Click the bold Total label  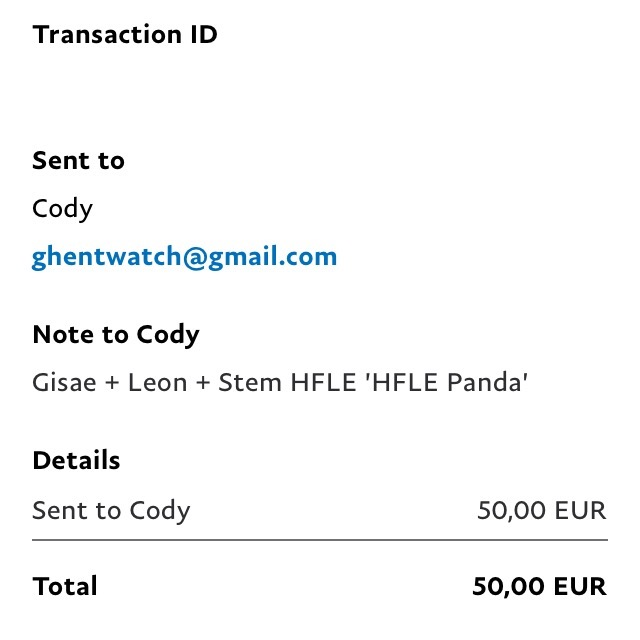(x=65, y=587)
